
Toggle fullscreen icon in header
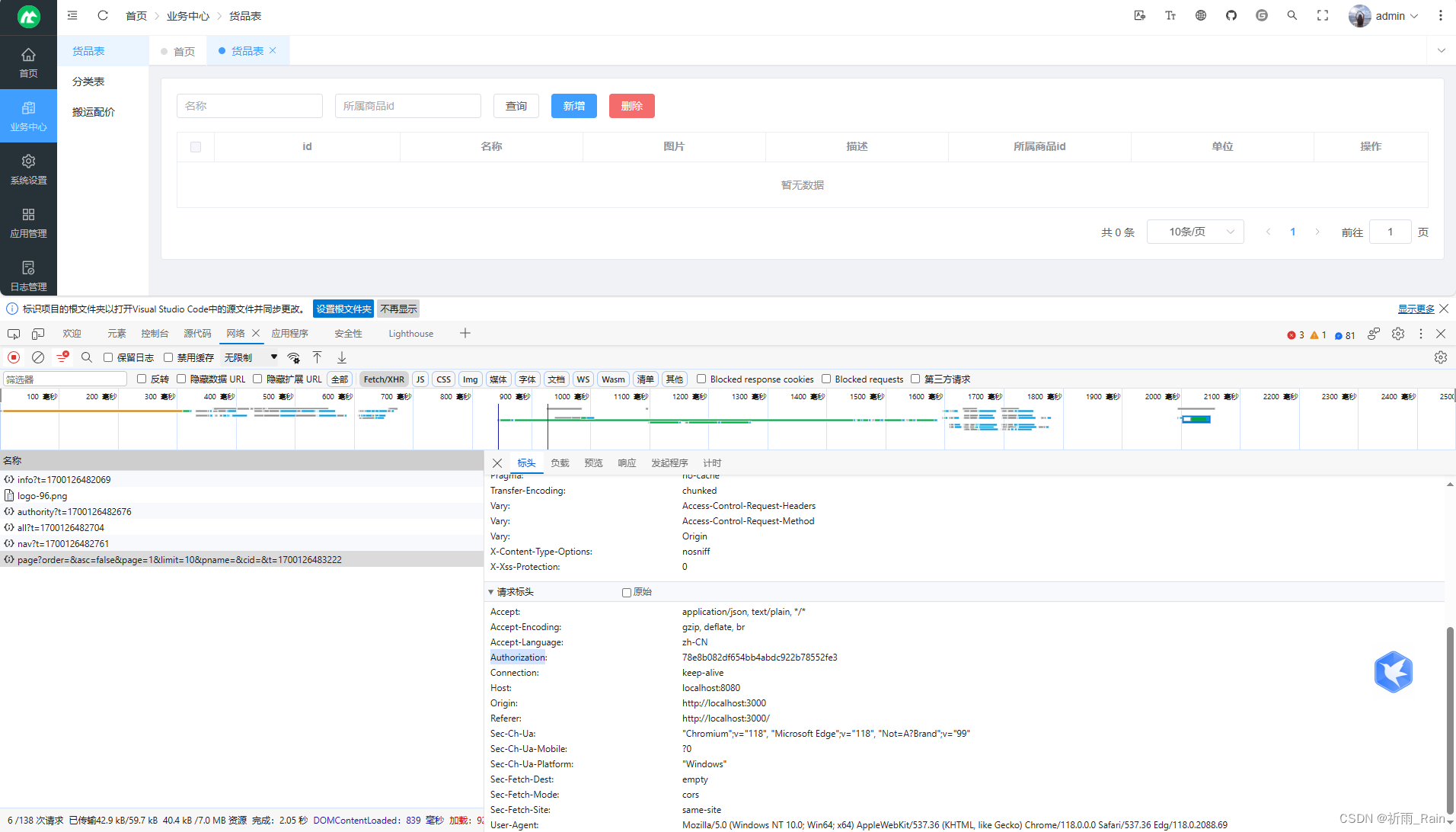click(x=1323, y=15)
